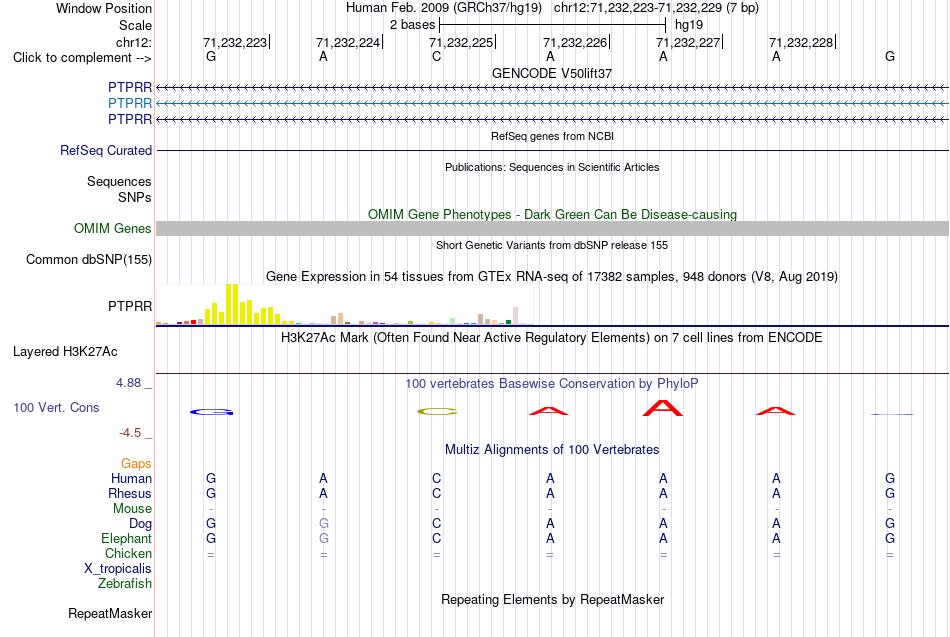
Task: Click the PTPRR GTEx expression bar chart
Action: click(x=345, y=304)
